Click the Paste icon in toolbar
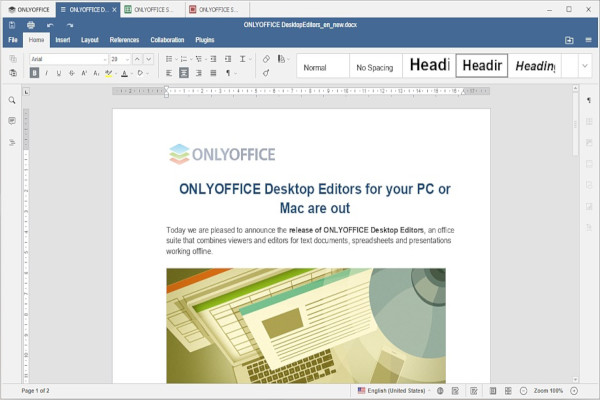Viewport: 600px width, 400px height. [13, 73]
